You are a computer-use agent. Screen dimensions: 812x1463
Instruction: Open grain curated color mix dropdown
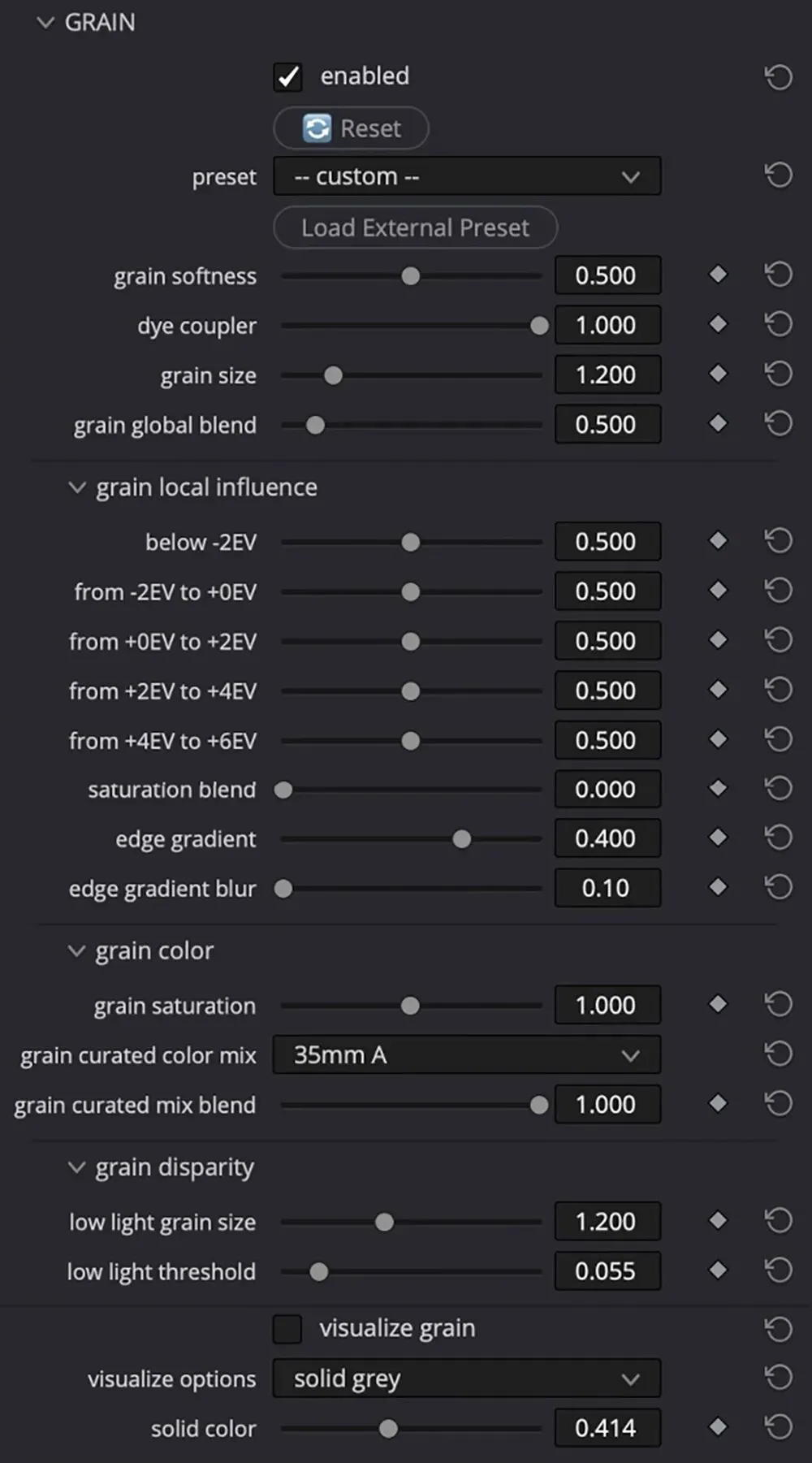467,1055
